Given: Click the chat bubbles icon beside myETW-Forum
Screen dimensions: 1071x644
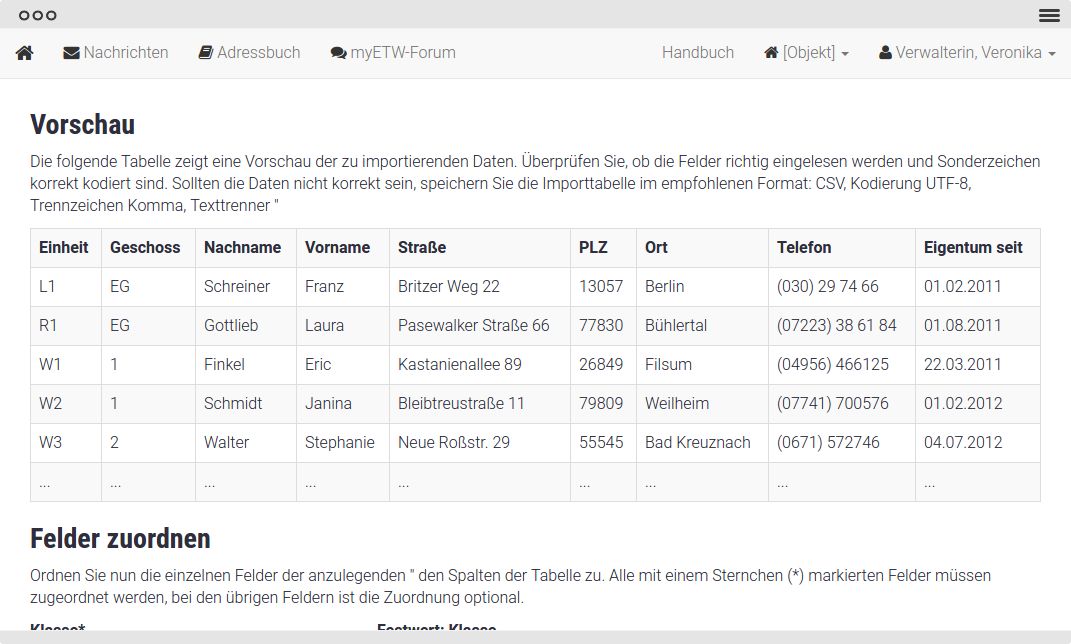Looking at the screenshot, I should [338, 53].
